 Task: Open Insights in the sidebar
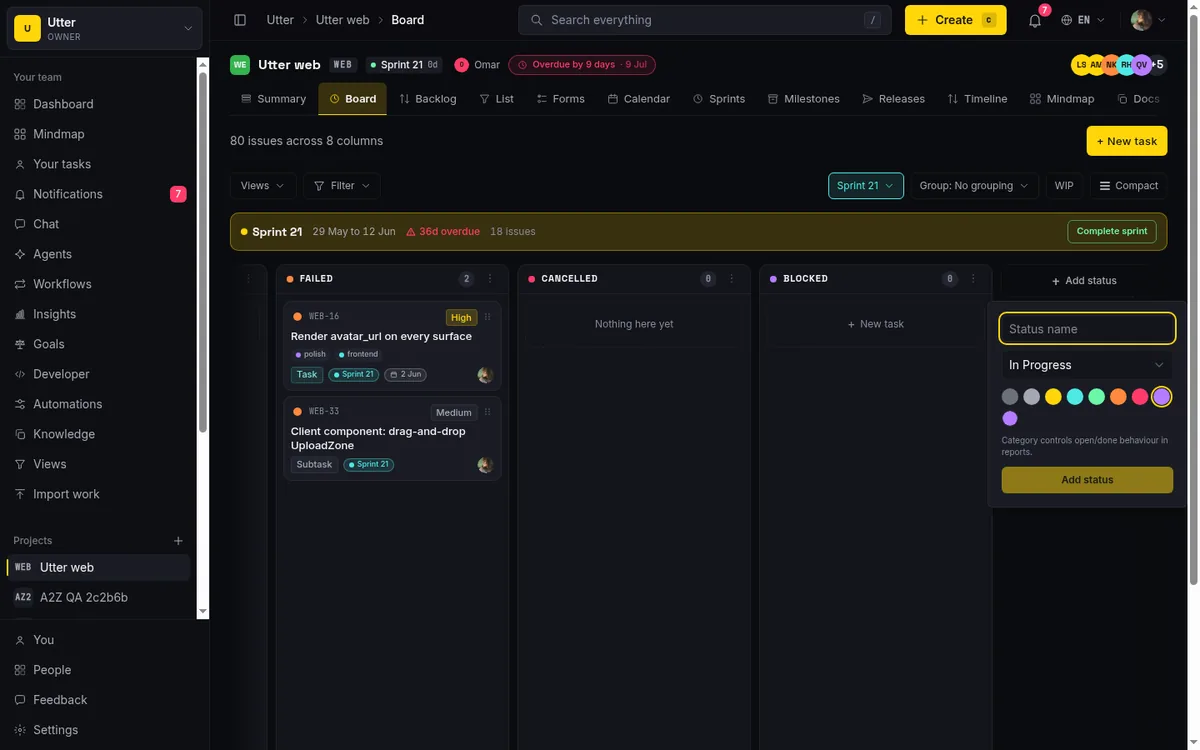click(x=100, y=314)
